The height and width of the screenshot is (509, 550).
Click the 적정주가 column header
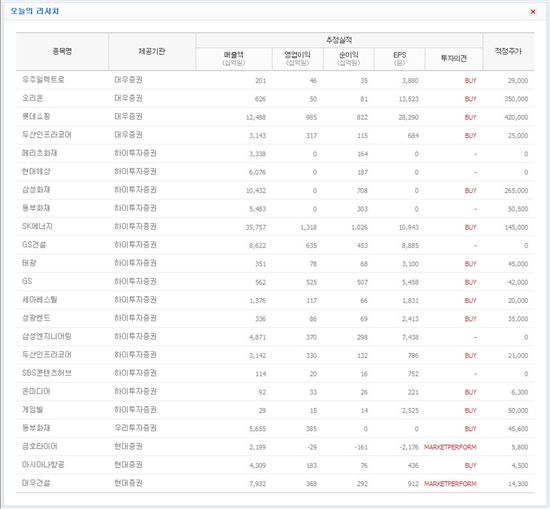(508, 52)
